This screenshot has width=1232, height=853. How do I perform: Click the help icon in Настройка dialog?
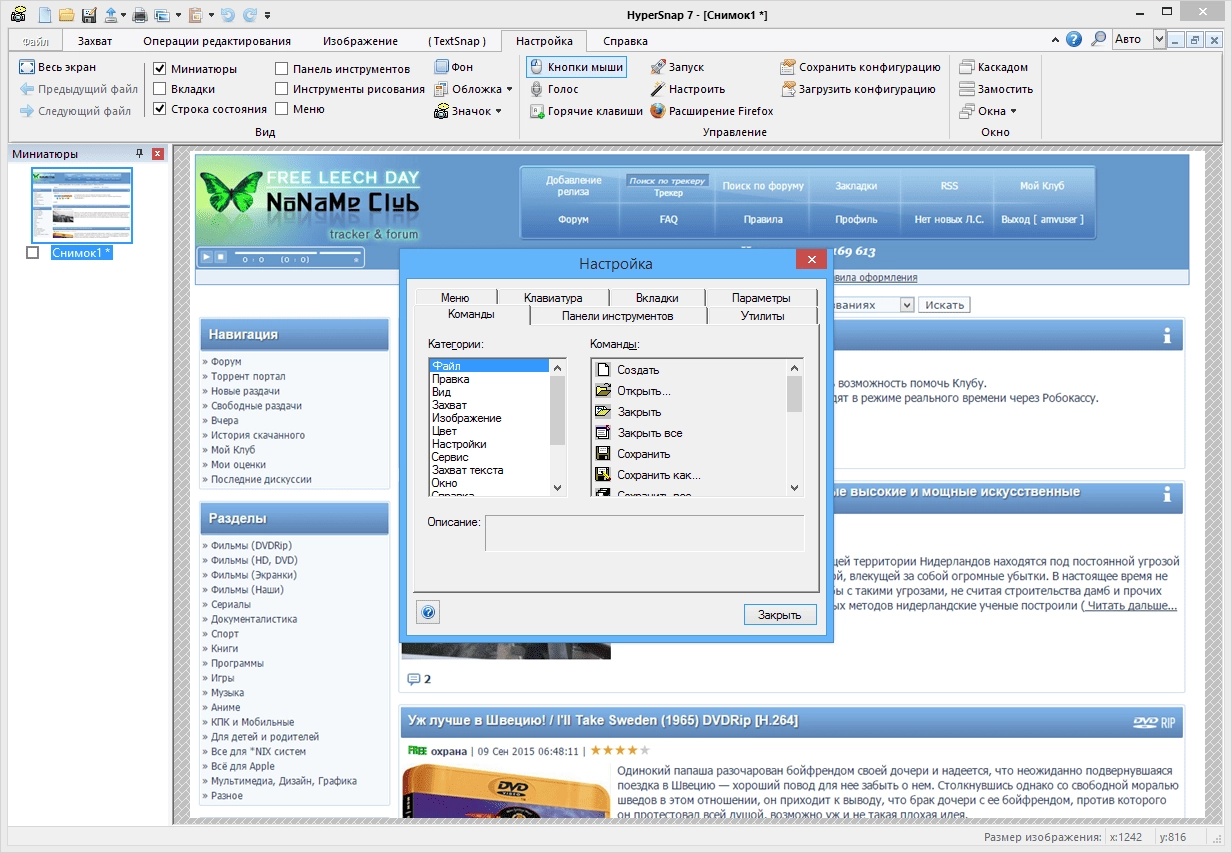(429, 613)
